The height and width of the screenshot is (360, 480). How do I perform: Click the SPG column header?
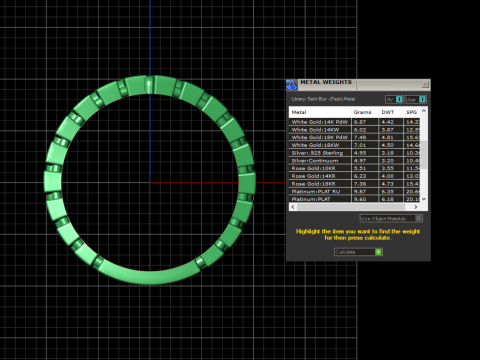[x=412, y=112]
